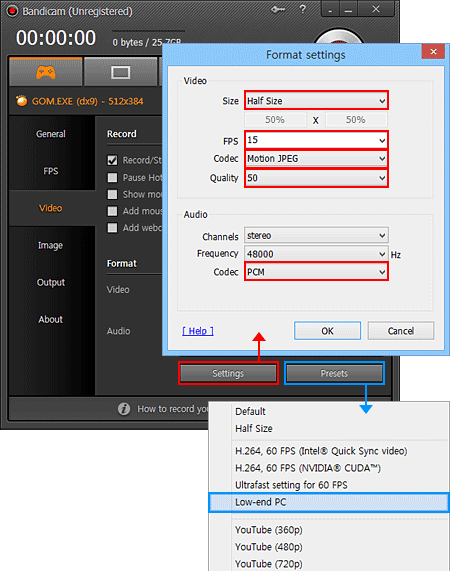Open the Output tab in sidebar
This screenshot has width=450, height=571.
pos(51,282)
